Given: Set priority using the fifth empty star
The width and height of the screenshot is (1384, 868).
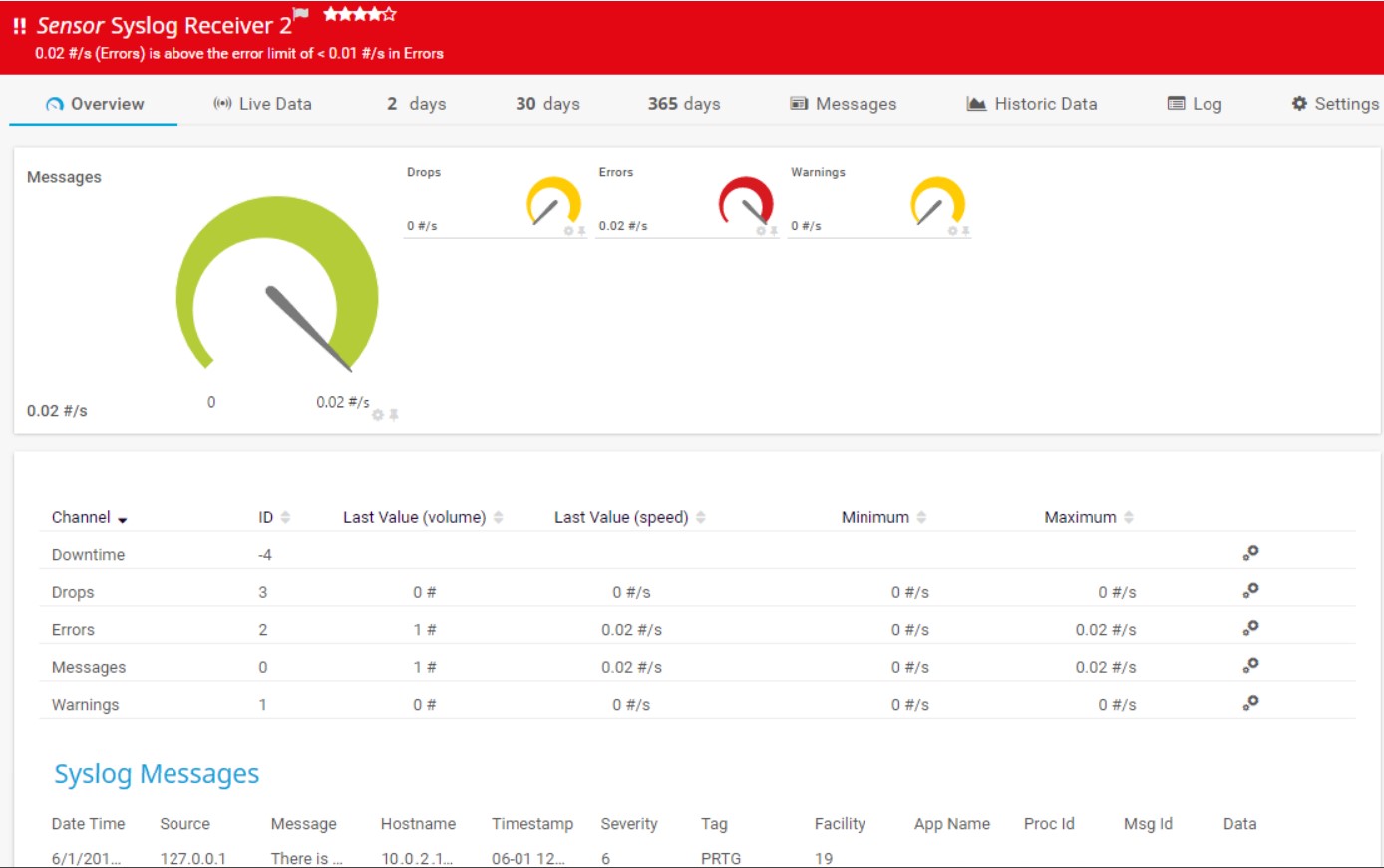Looking at the screenshot, I should (x=390, y=14).
